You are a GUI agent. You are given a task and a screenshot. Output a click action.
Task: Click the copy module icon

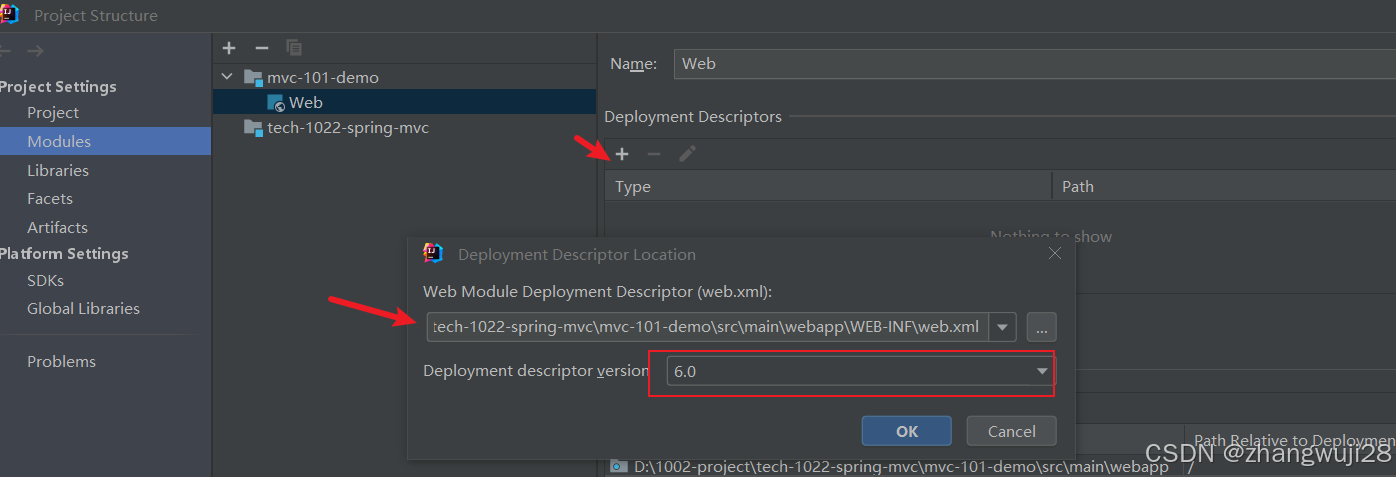tap(294, 48)
